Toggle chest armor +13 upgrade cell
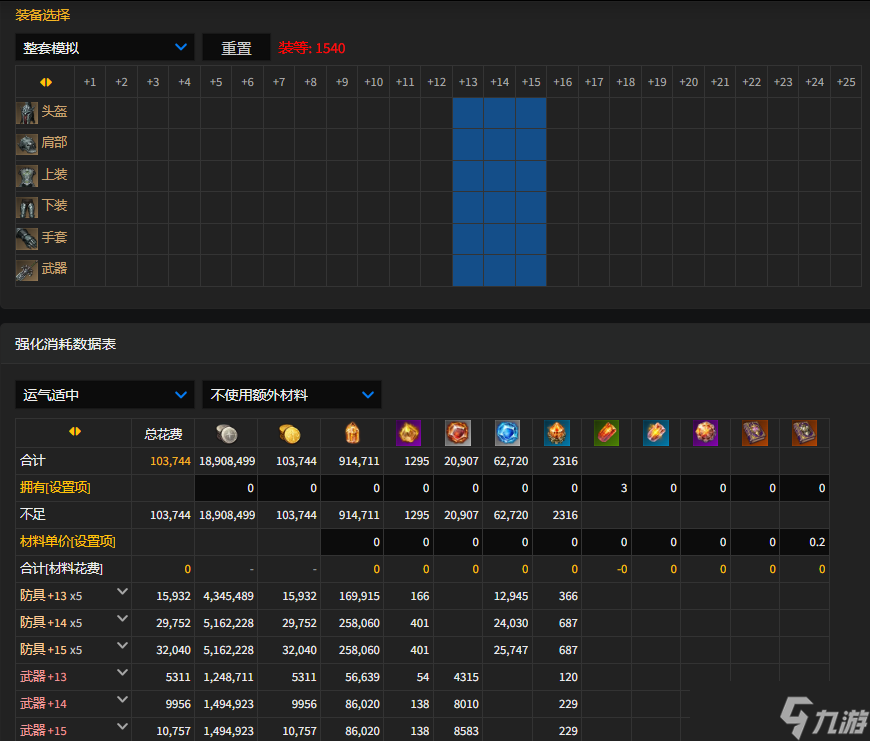The width and height of the screenshot is (870, 741). 468,176
